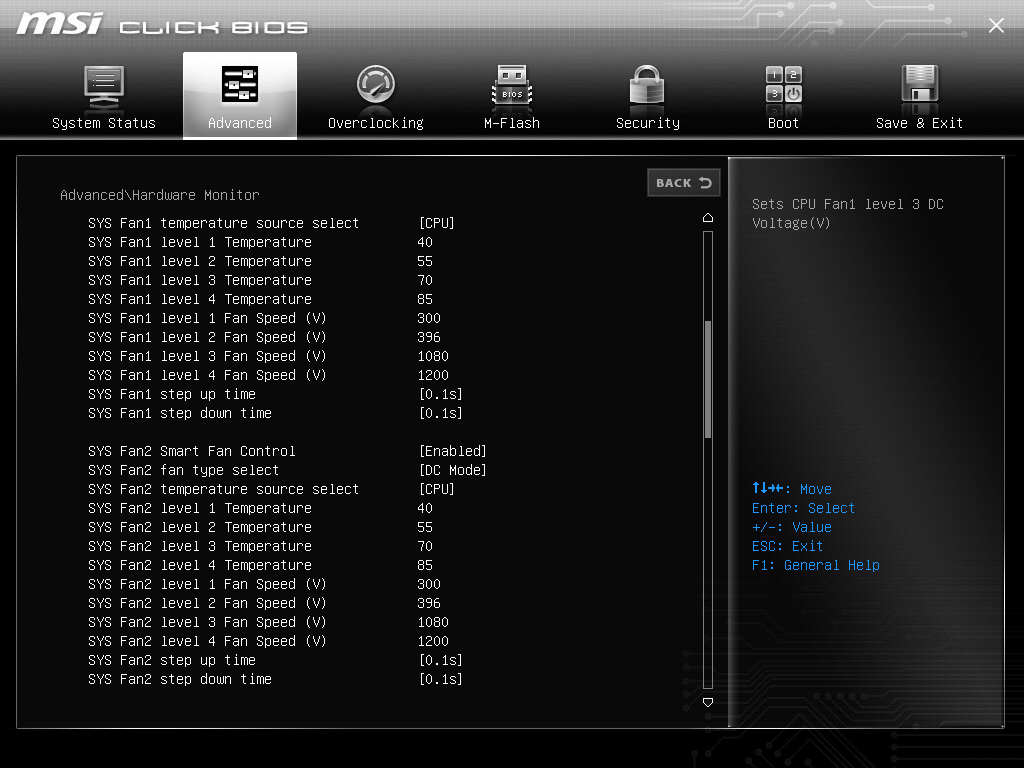The width and height of the screenshot is (1024, 768).
Task: Open the Security padlock icon
Action: coord(647,84)
